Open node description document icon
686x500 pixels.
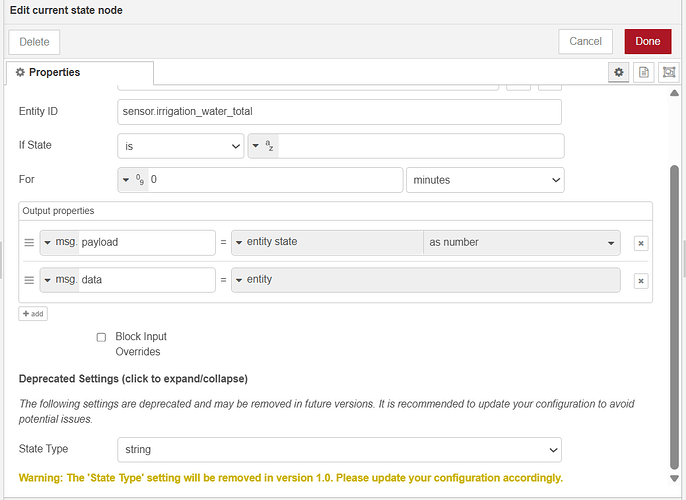(644, 72)
